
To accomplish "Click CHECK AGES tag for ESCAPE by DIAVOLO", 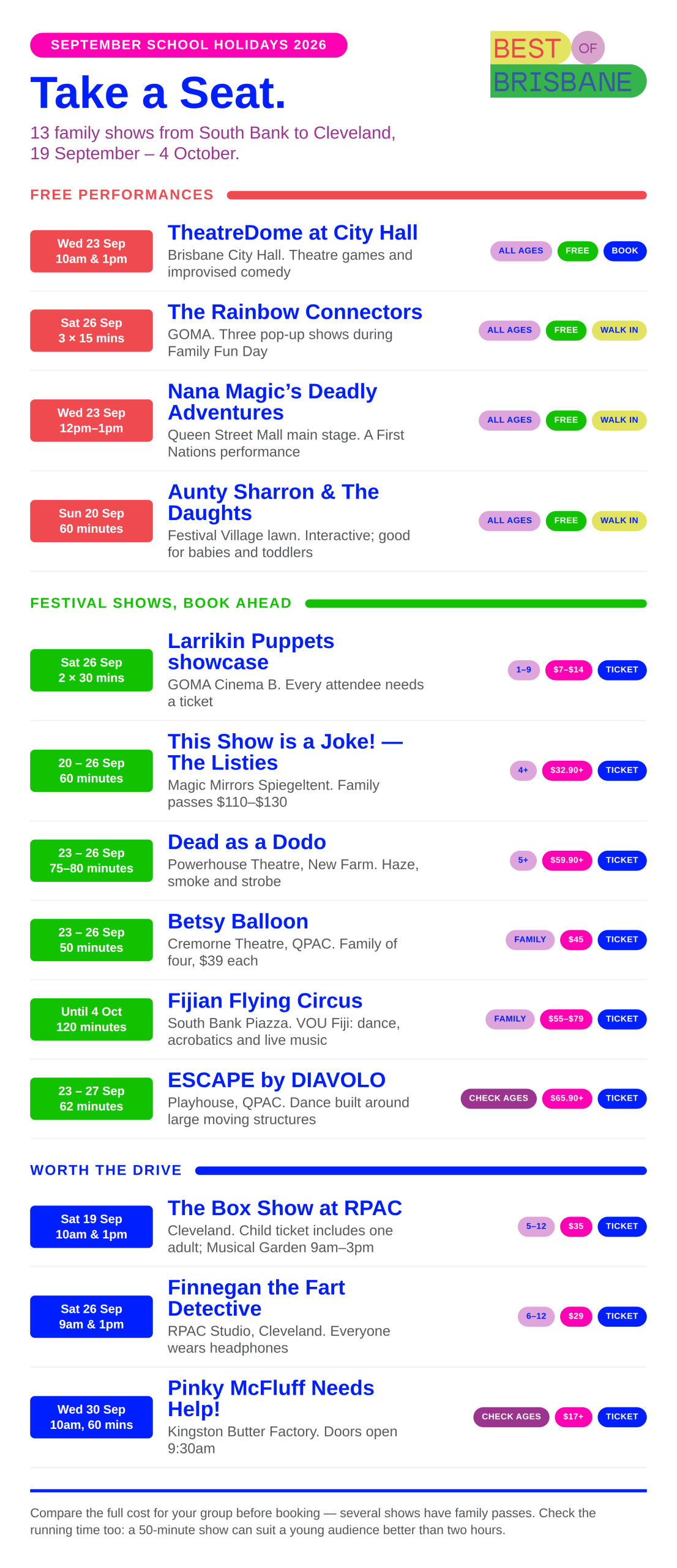I will (x=498, y=1098).
